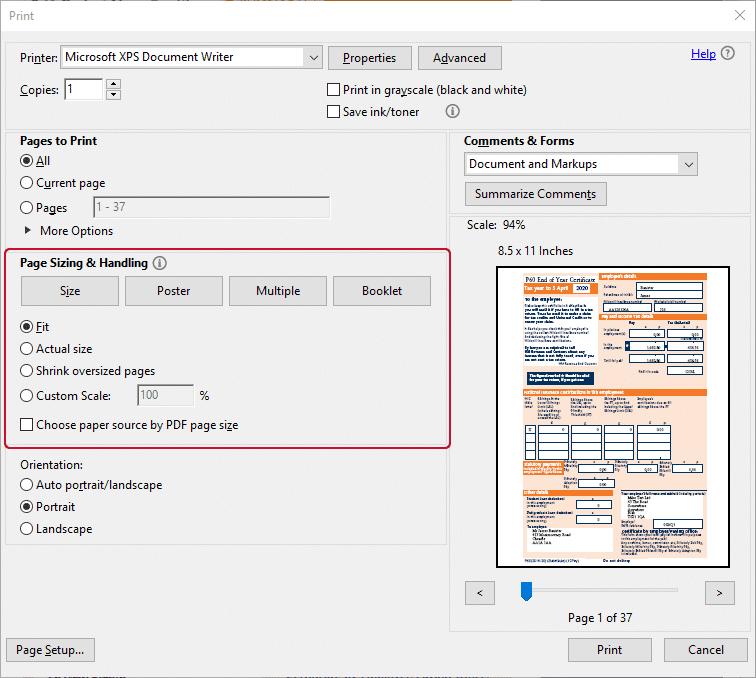
Task: Click the info icon next to Page Sizing & Handling
Action: (x=160, y=264)
